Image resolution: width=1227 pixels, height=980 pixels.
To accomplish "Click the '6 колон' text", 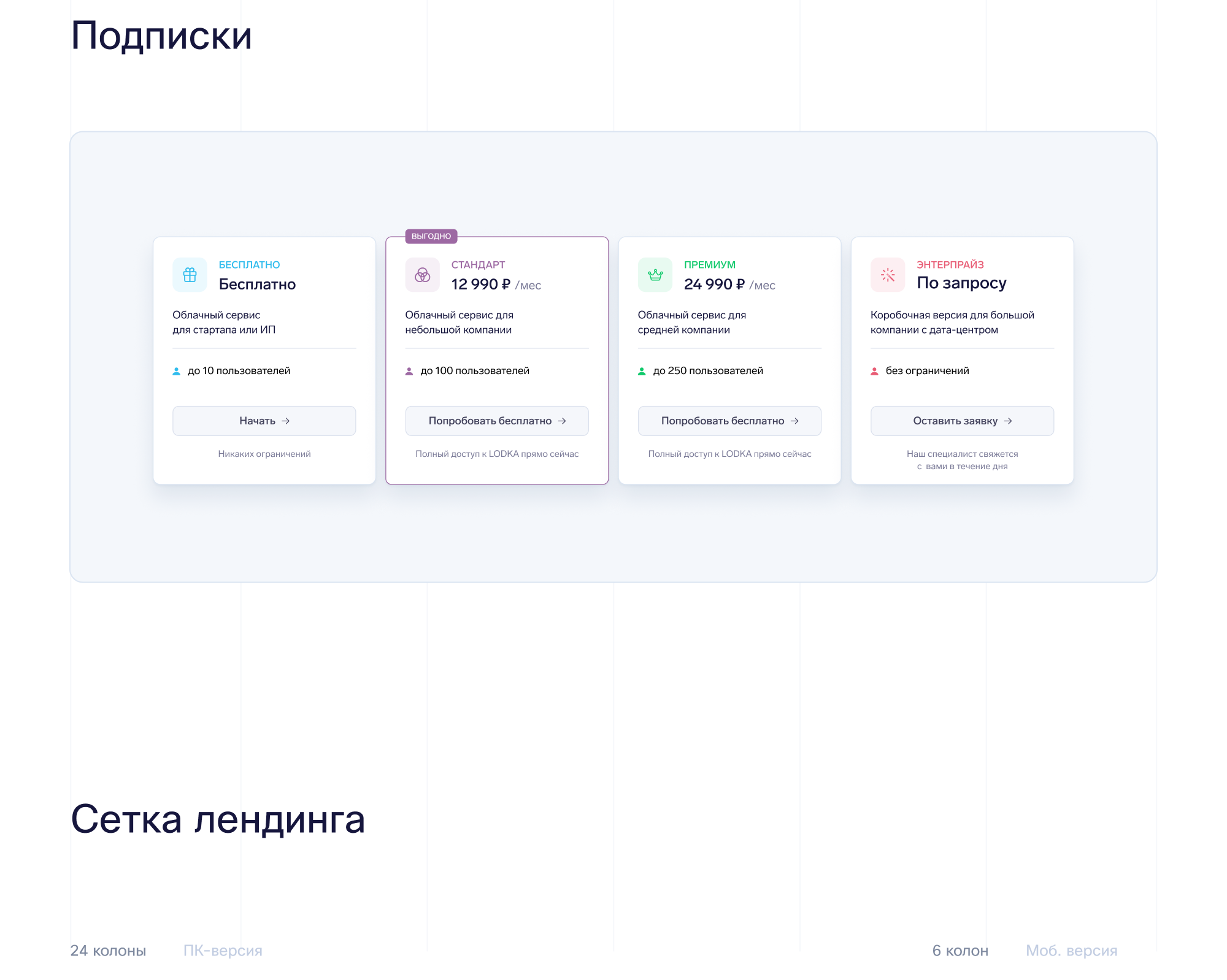I will click(960, 951).
